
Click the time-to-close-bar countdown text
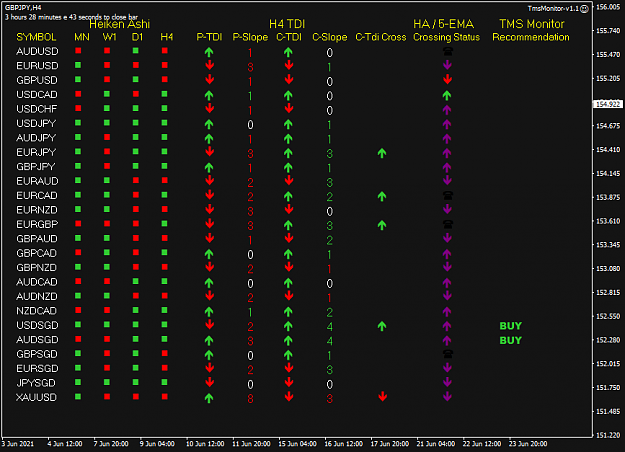71,17
